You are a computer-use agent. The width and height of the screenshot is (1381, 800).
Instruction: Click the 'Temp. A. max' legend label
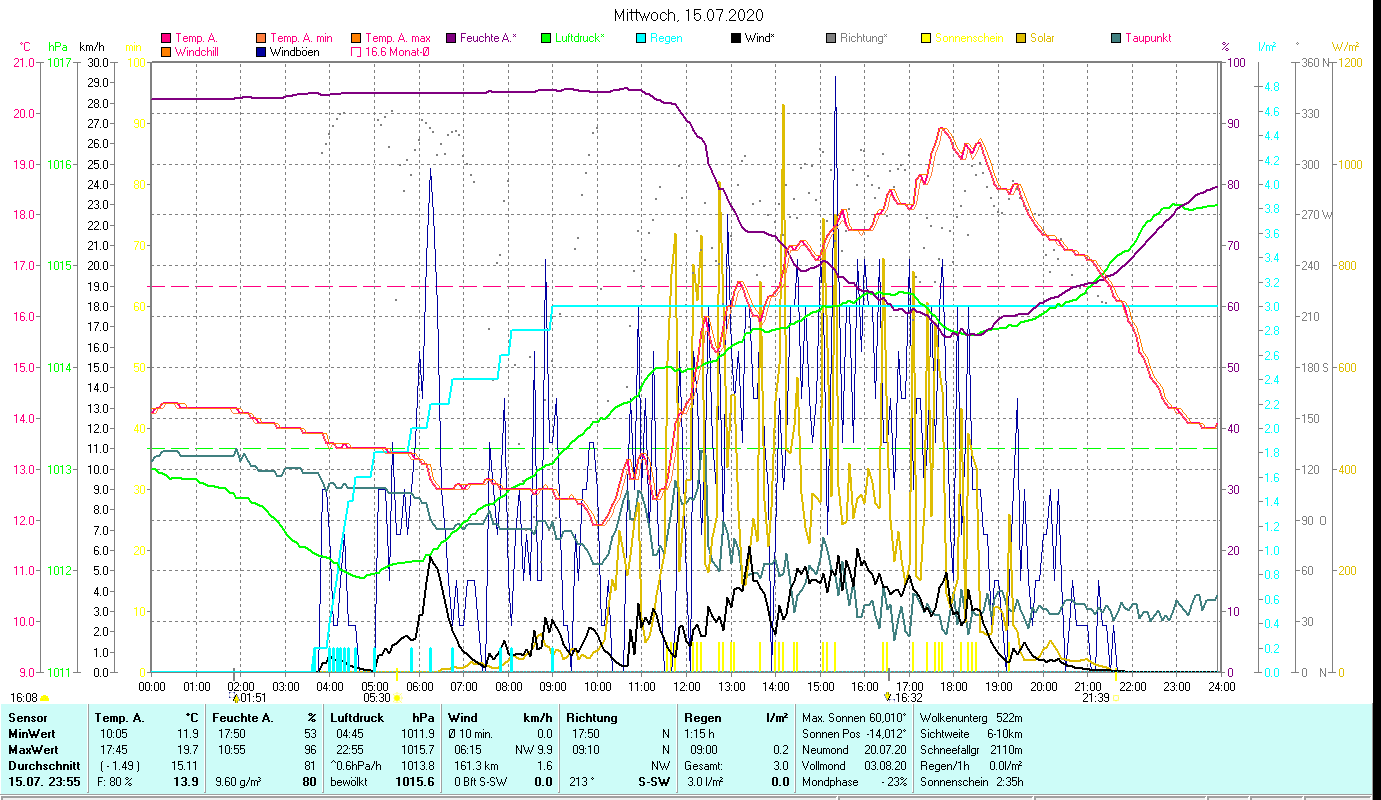[398, 38]
